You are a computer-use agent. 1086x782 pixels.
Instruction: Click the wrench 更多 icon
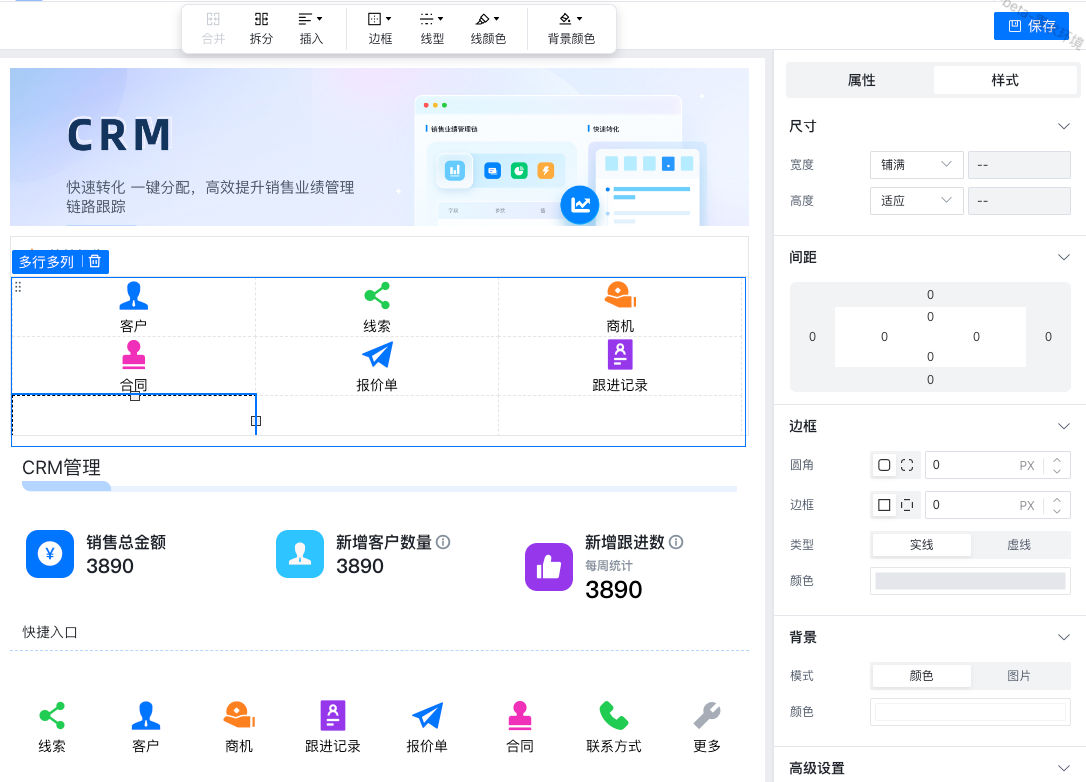pos(707,715)
